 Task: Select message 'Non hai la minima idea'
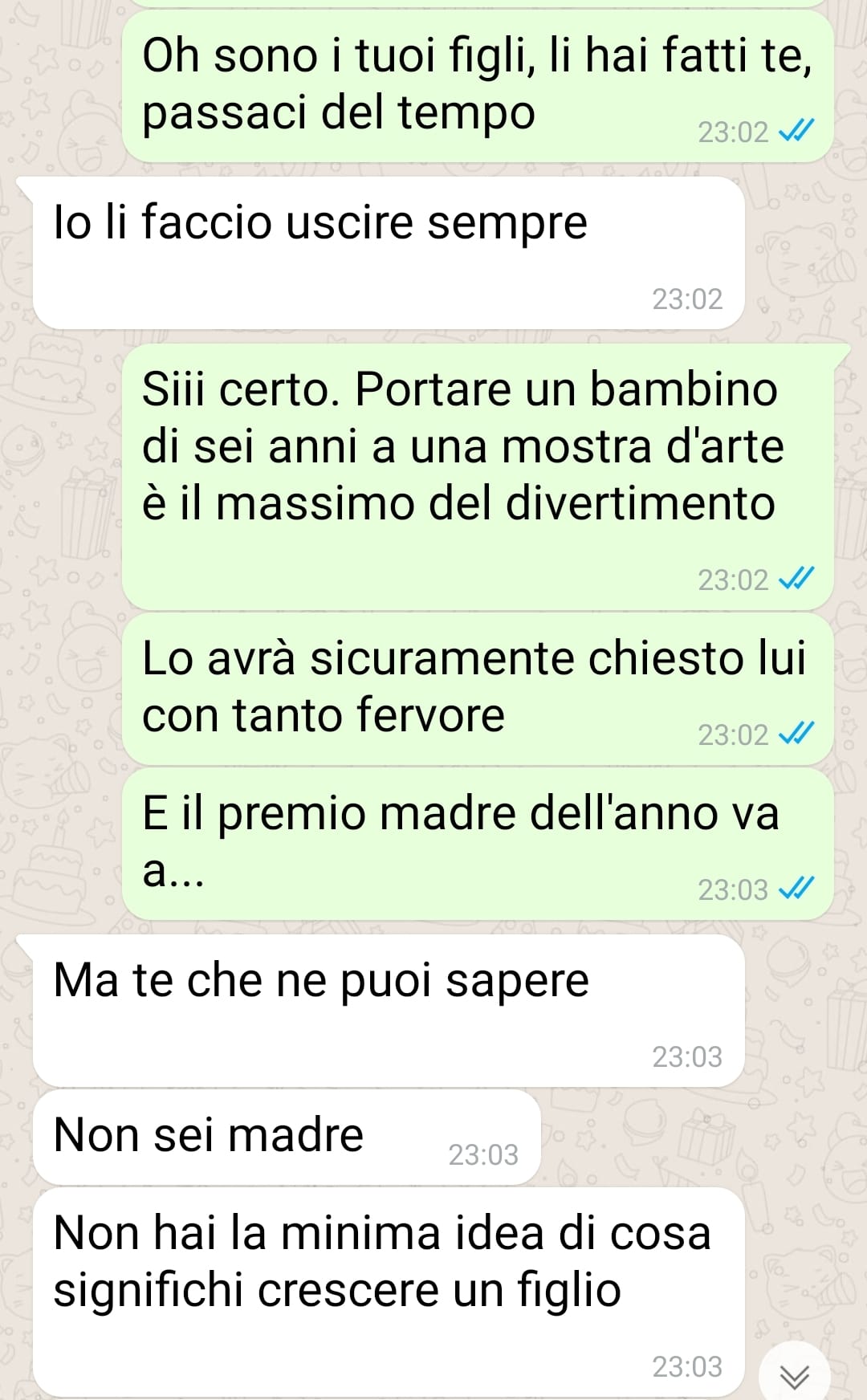pyautogui.click(x=389, y=1292)
